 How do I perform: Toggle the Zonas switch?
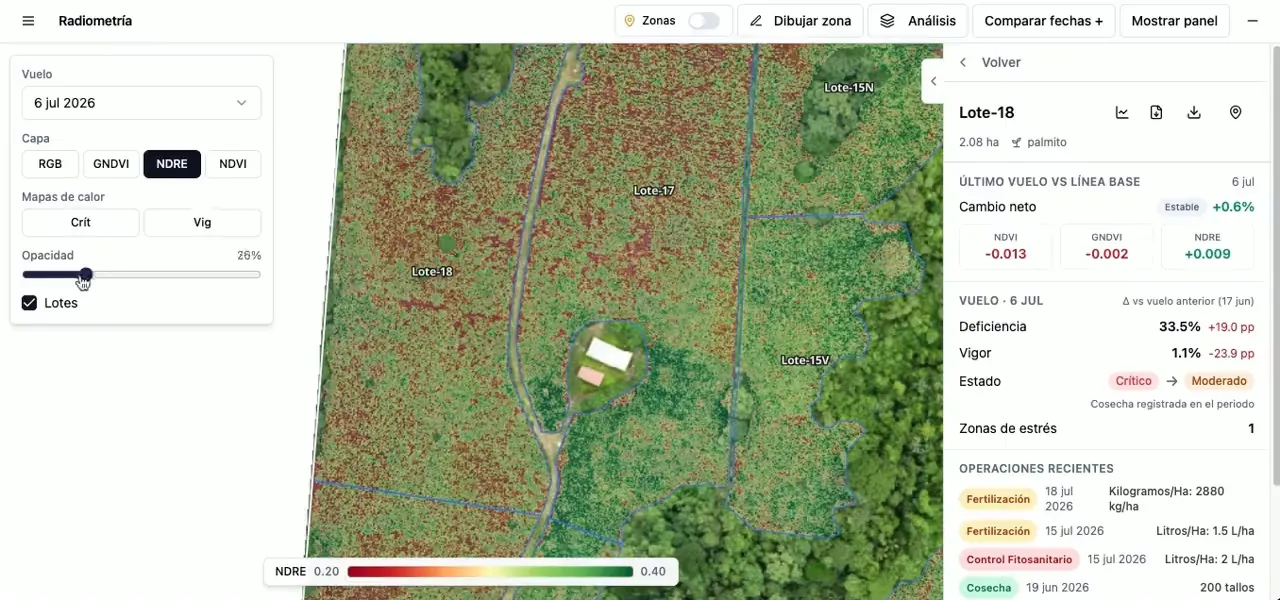(x=703, y=21)
